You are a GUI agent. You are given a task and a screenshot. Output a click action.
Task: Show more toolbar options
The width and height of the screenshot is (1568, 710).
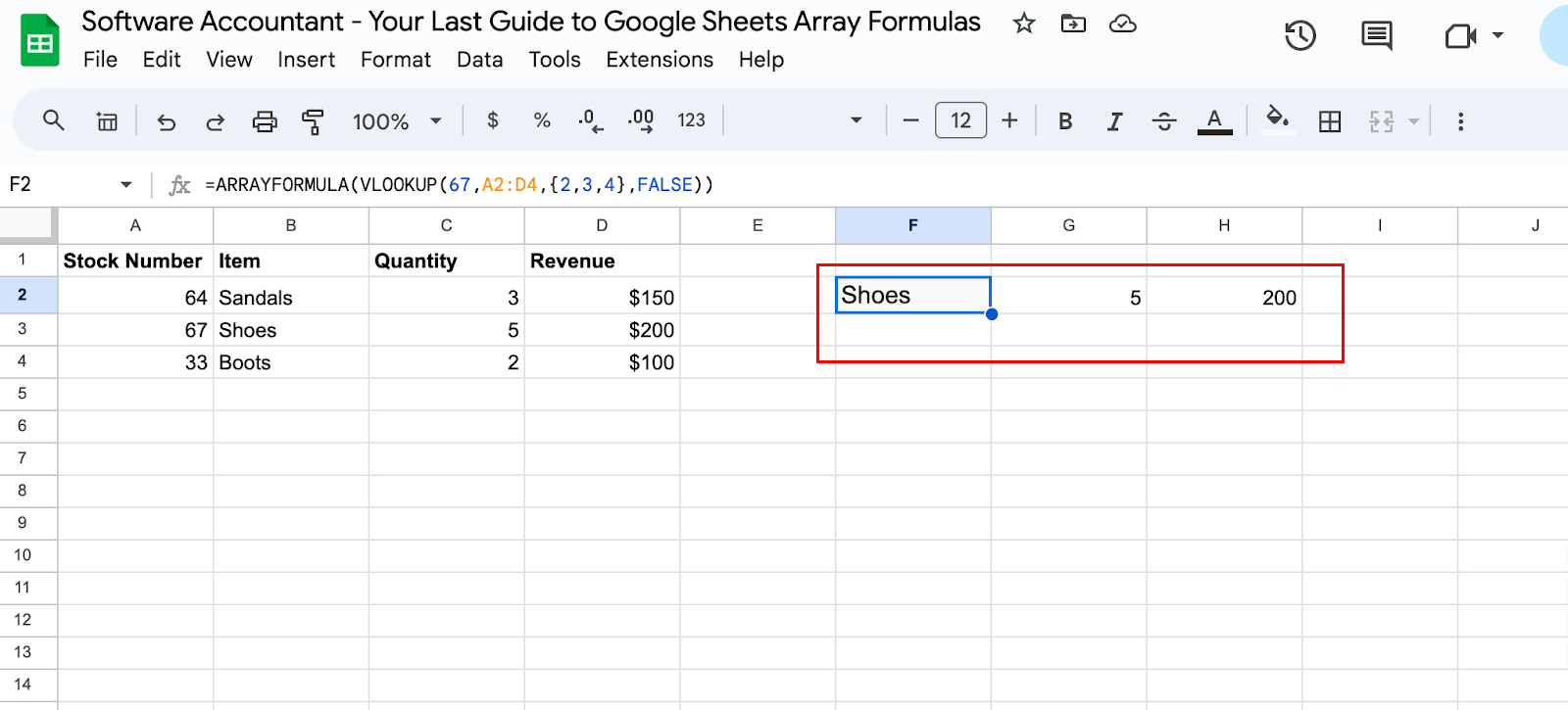coord(1460,121)
